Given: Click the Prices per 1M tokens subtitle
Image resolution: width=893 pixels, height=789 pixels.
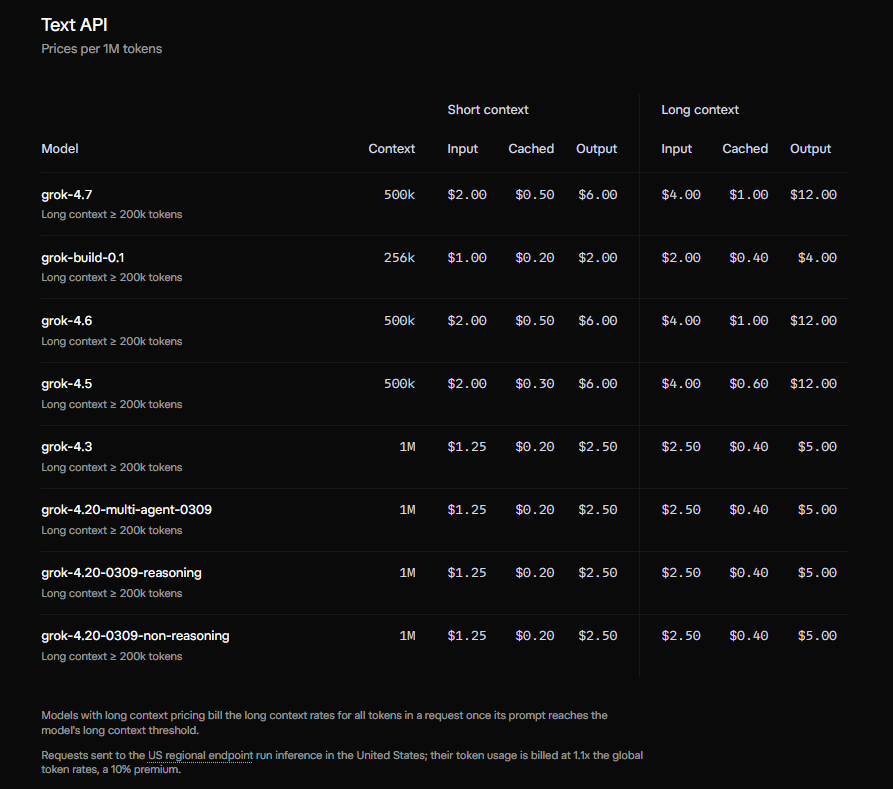Looking at the screenshot, I should point(101,49).
